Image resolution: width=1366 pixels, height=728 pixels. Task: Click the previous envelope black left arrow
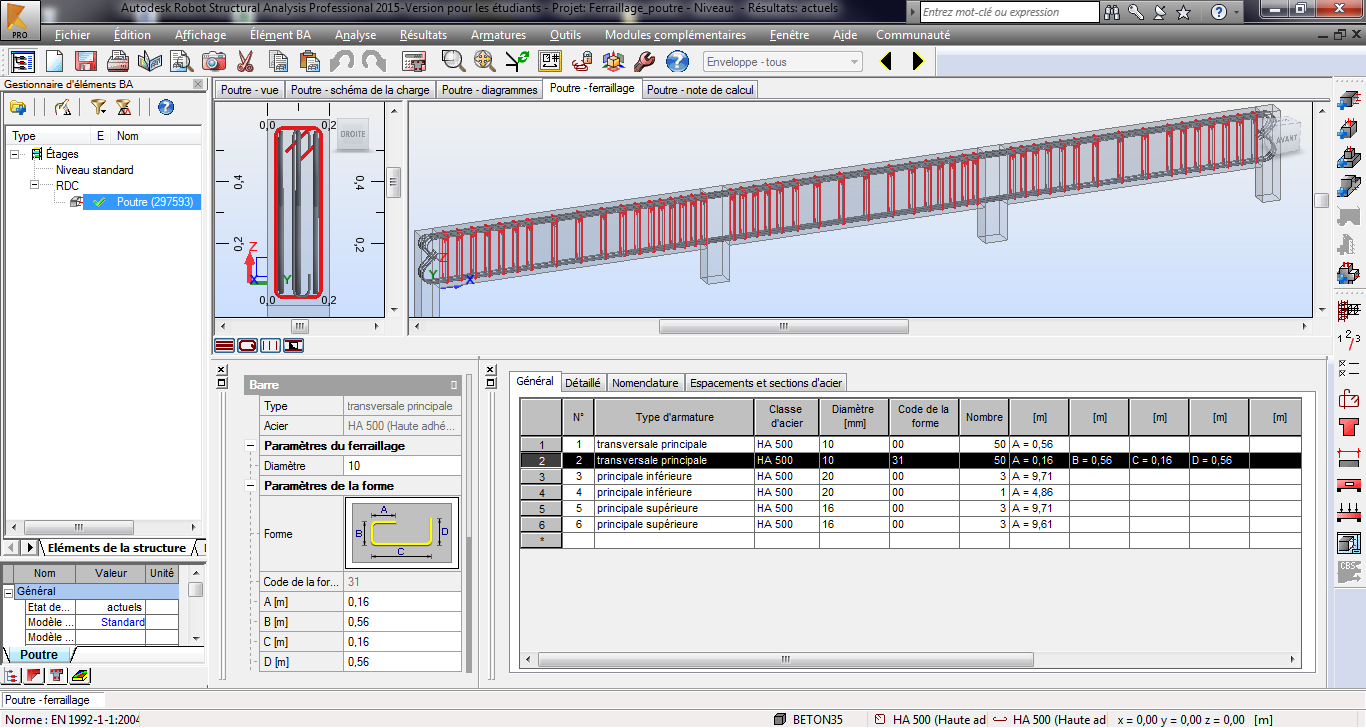[886, 62]
